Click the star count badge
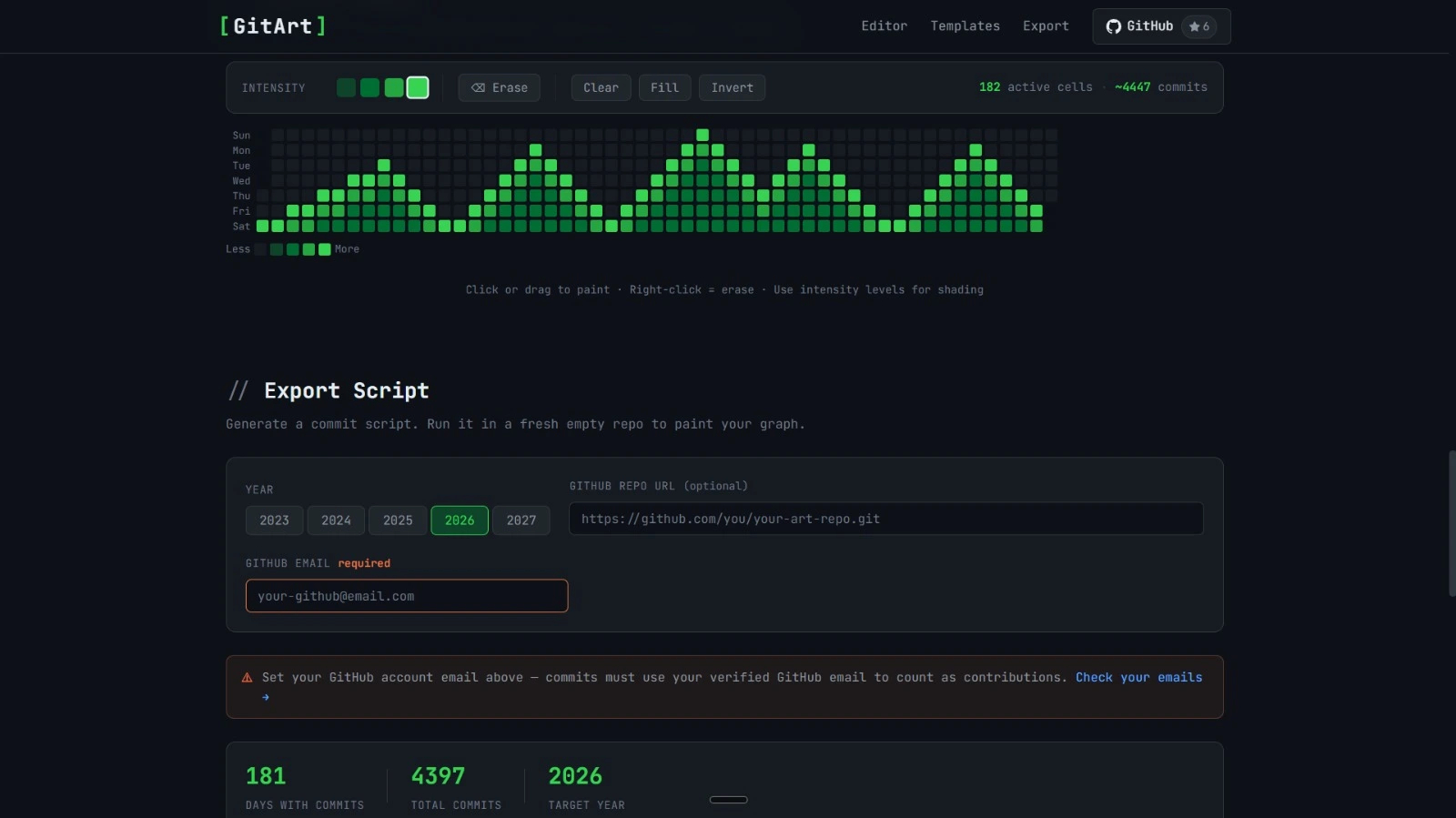This screenshot has height=818, width=1456. click(x=1198, y=26)
